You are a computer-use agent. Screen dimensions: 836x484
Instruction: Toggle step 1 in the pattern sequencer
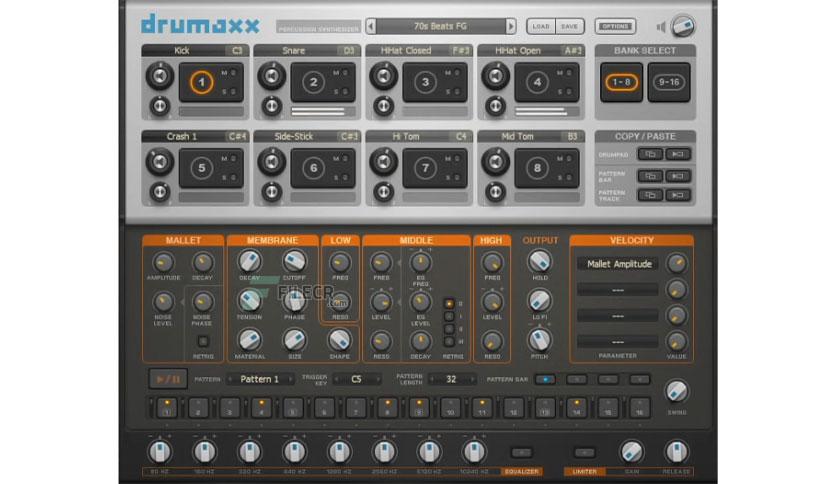167,408
